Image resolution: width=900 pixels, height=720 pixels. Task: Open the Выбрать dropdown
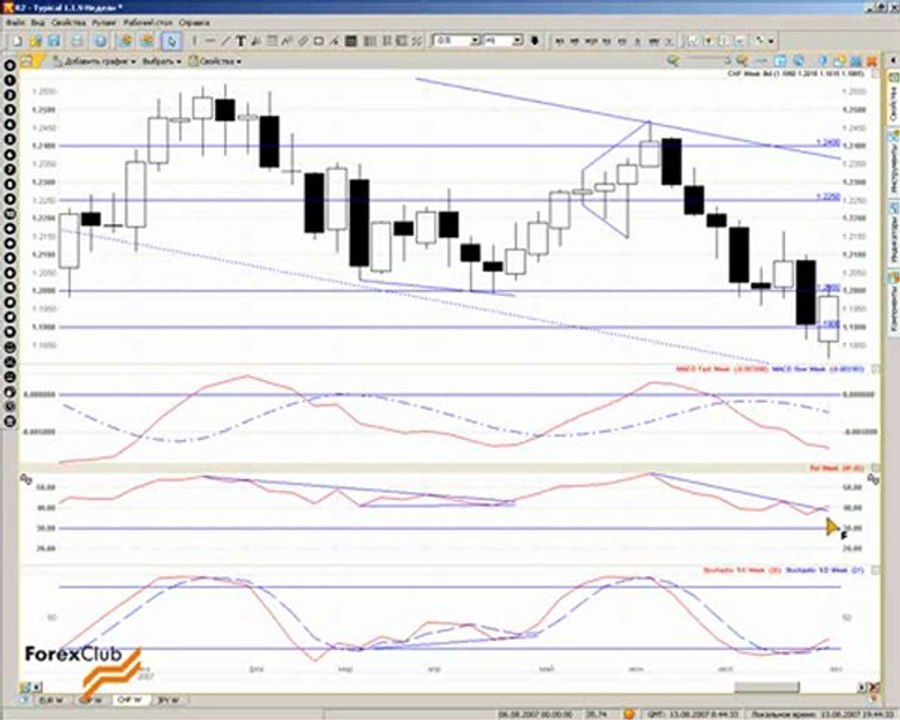161,61
